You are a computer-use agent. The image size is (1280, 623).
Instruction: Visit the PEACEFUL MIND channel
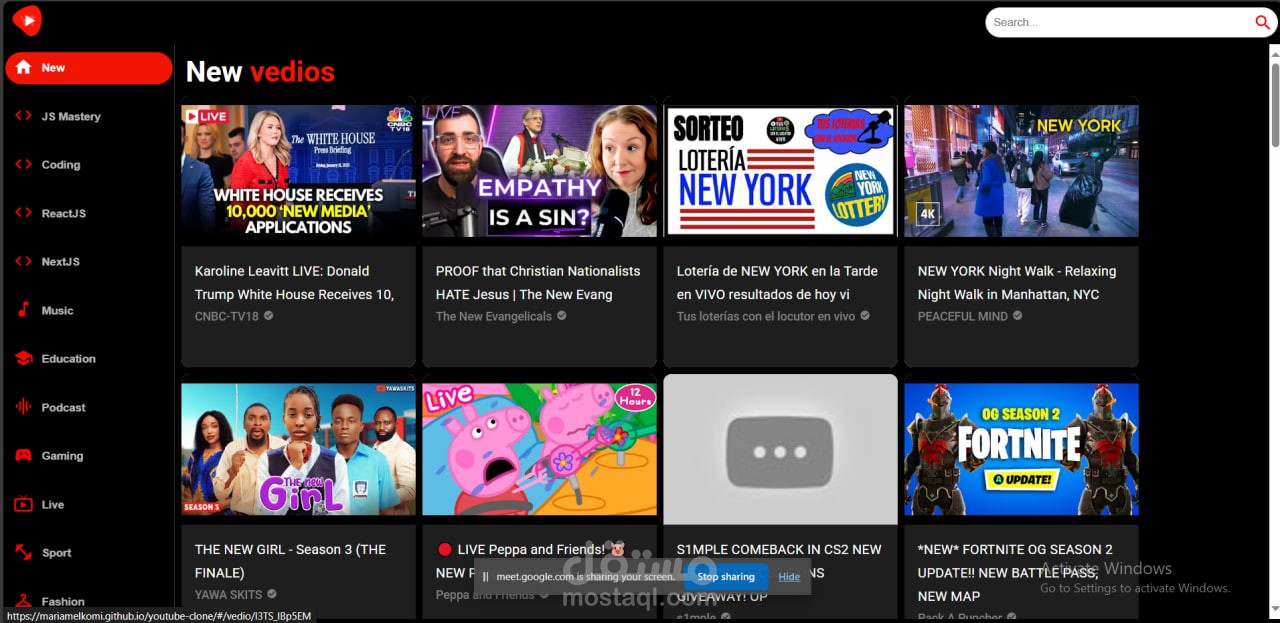(963, 316)
